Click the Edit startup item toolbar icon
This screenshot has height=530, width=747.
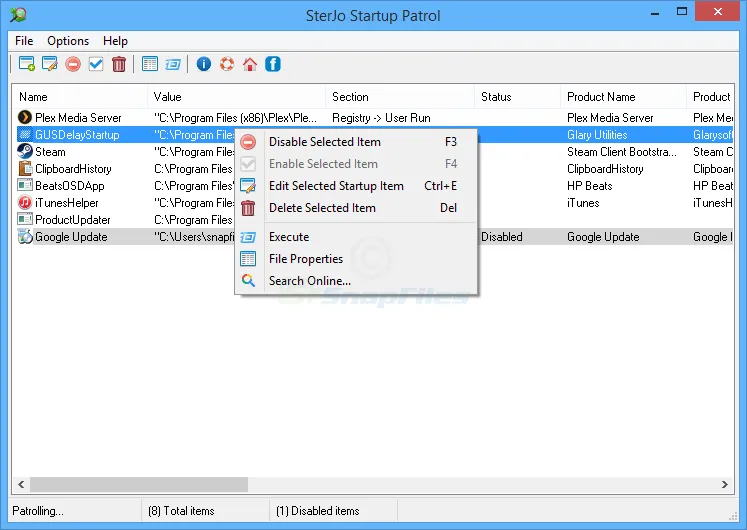click(x=50, y=64)
